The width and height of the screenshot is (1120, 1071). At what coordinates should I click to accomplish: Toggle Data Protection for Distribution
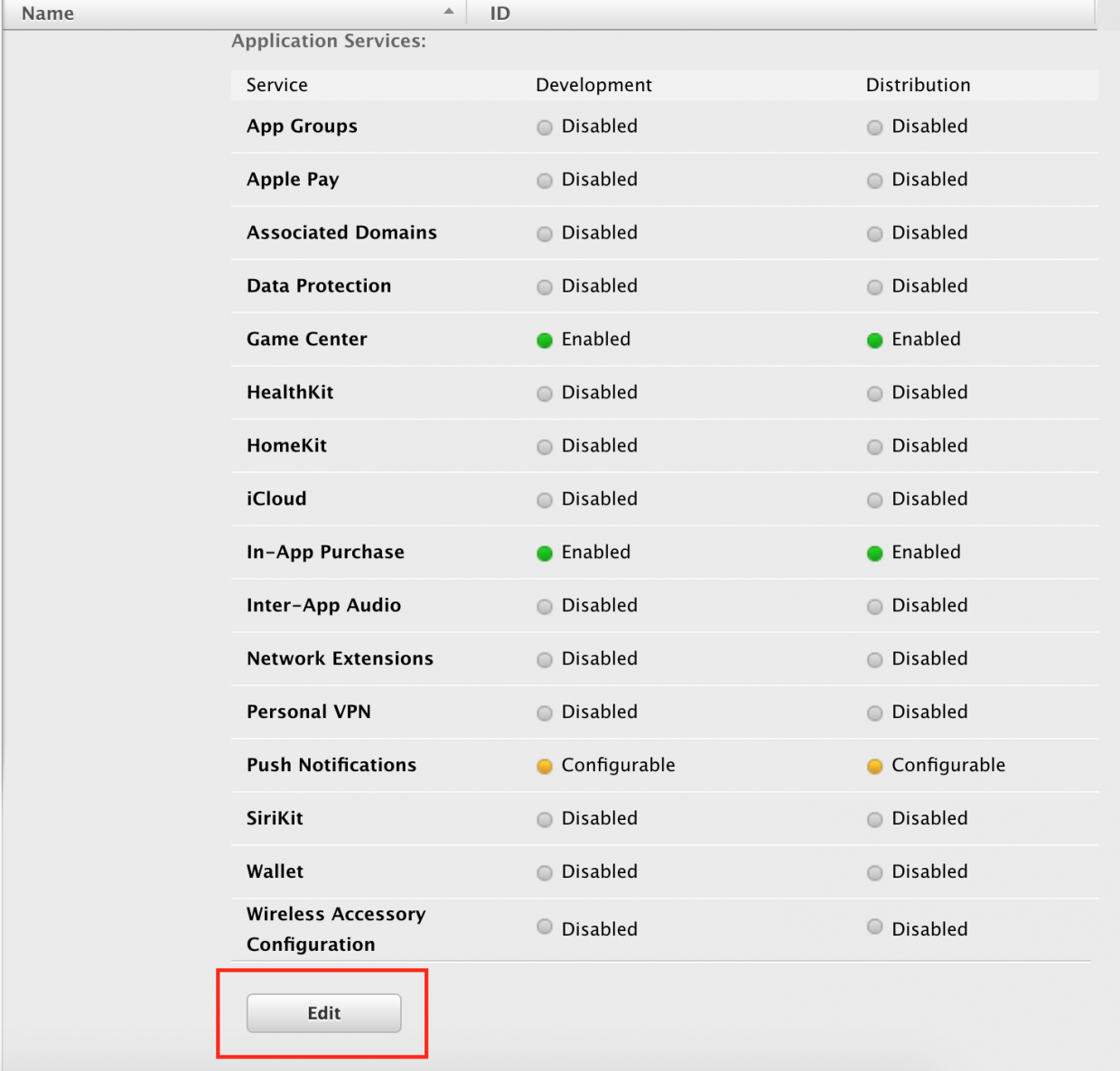pyautogui.click(x=874, y=287)
